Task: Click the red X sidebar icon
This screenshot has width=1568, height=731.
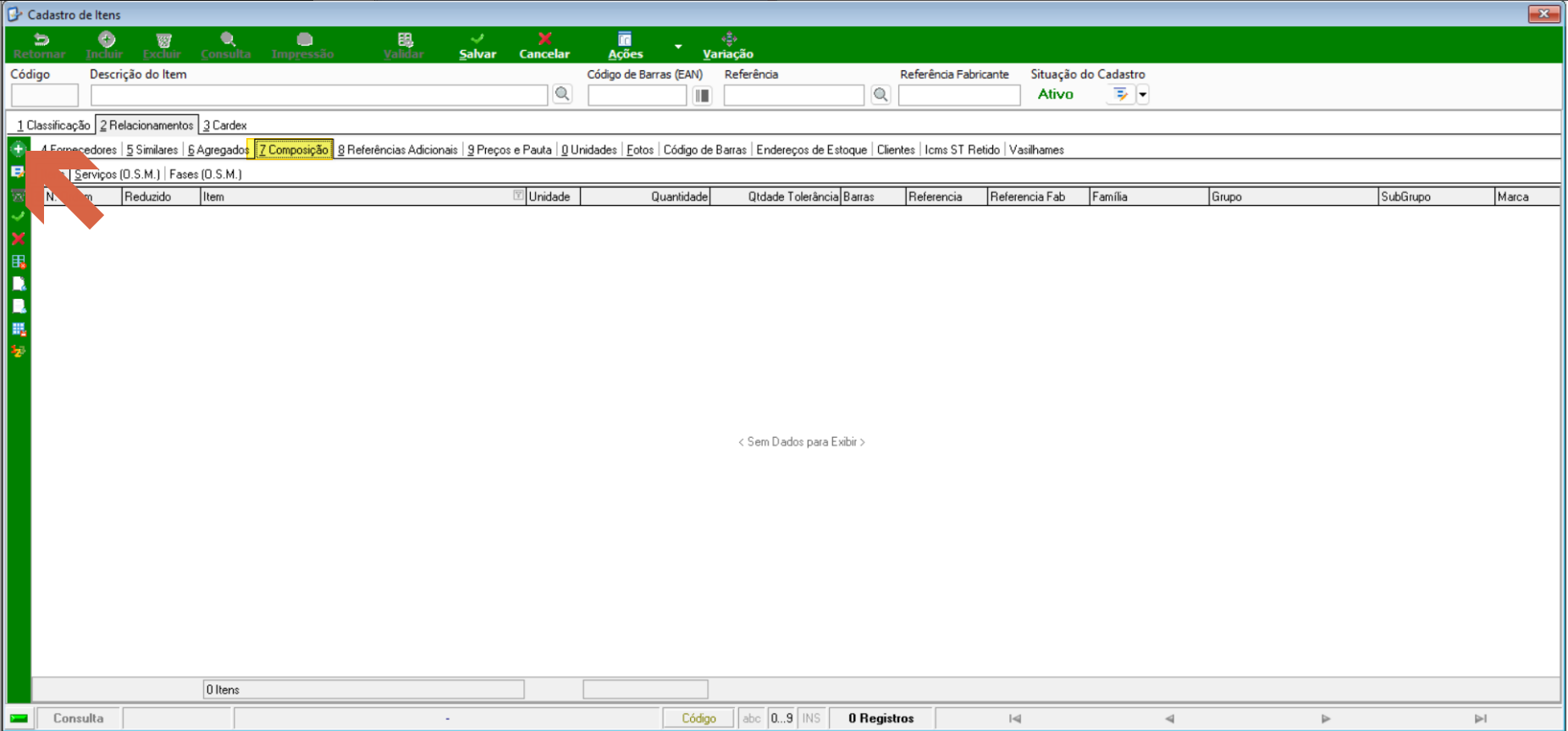Action: (x=18, y=239)
